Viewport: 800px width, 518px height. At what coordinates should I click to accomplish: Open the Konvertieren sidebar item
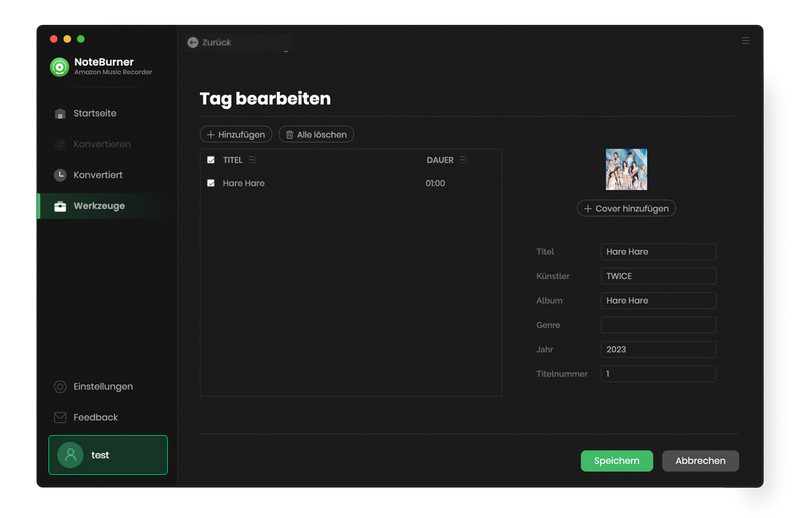click(x=101, y=144)
